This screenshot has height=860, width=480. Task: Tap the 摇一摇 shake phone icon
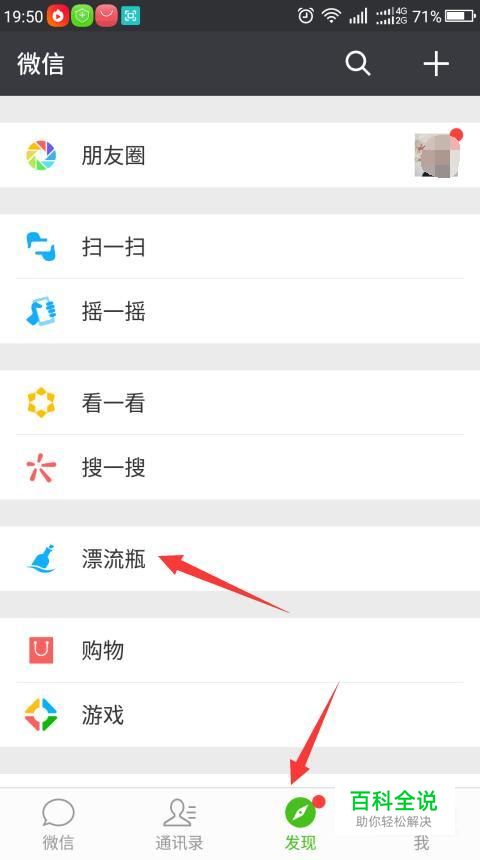41,312
